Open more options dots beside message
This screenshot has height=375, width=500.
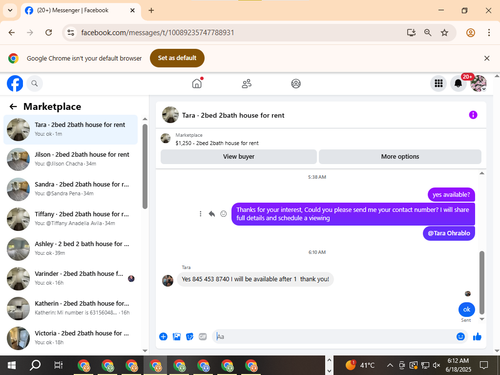tap(200, 214)
